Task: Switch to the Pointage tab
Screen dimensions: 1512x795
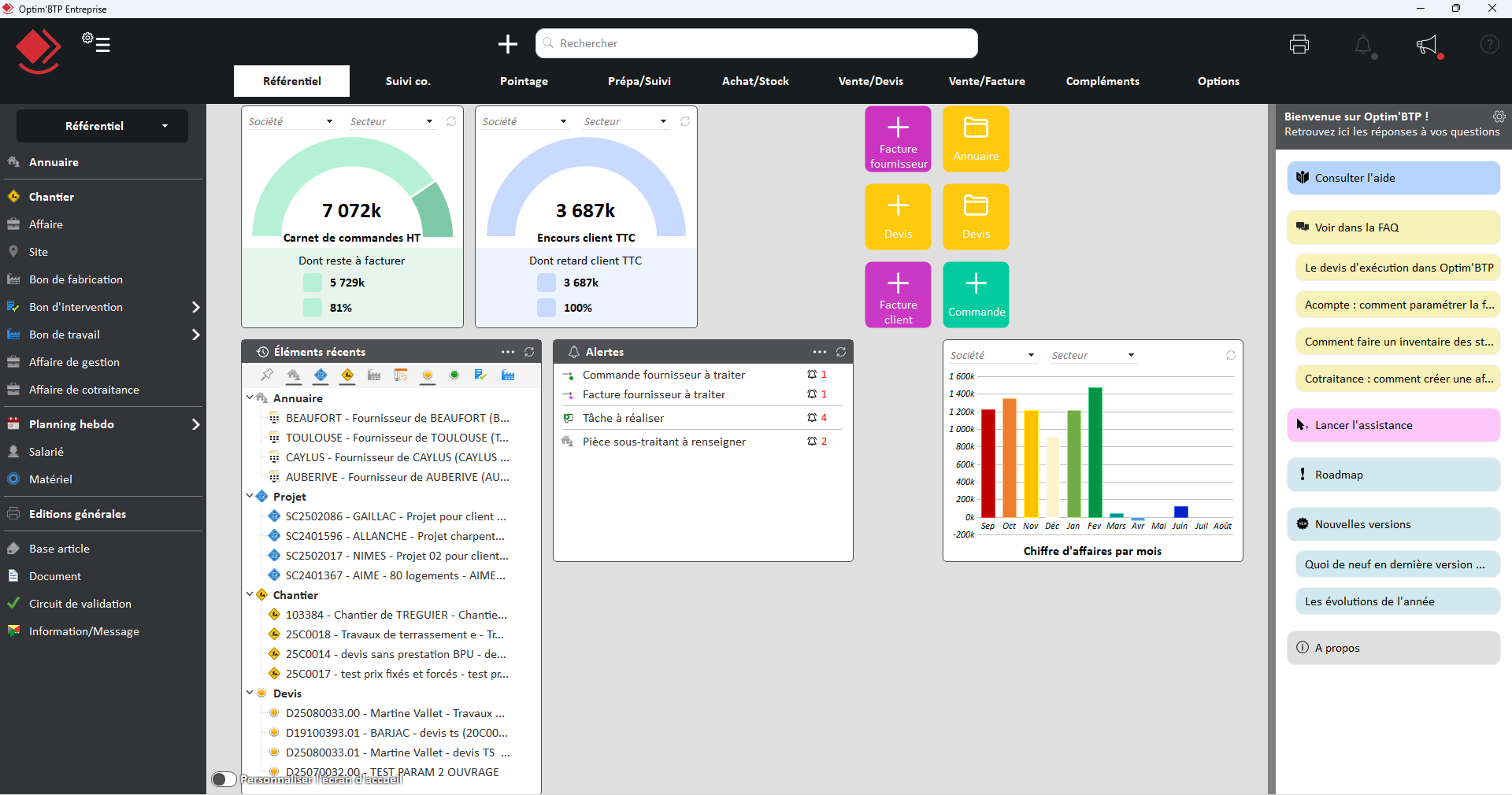Action: point(524,81)
